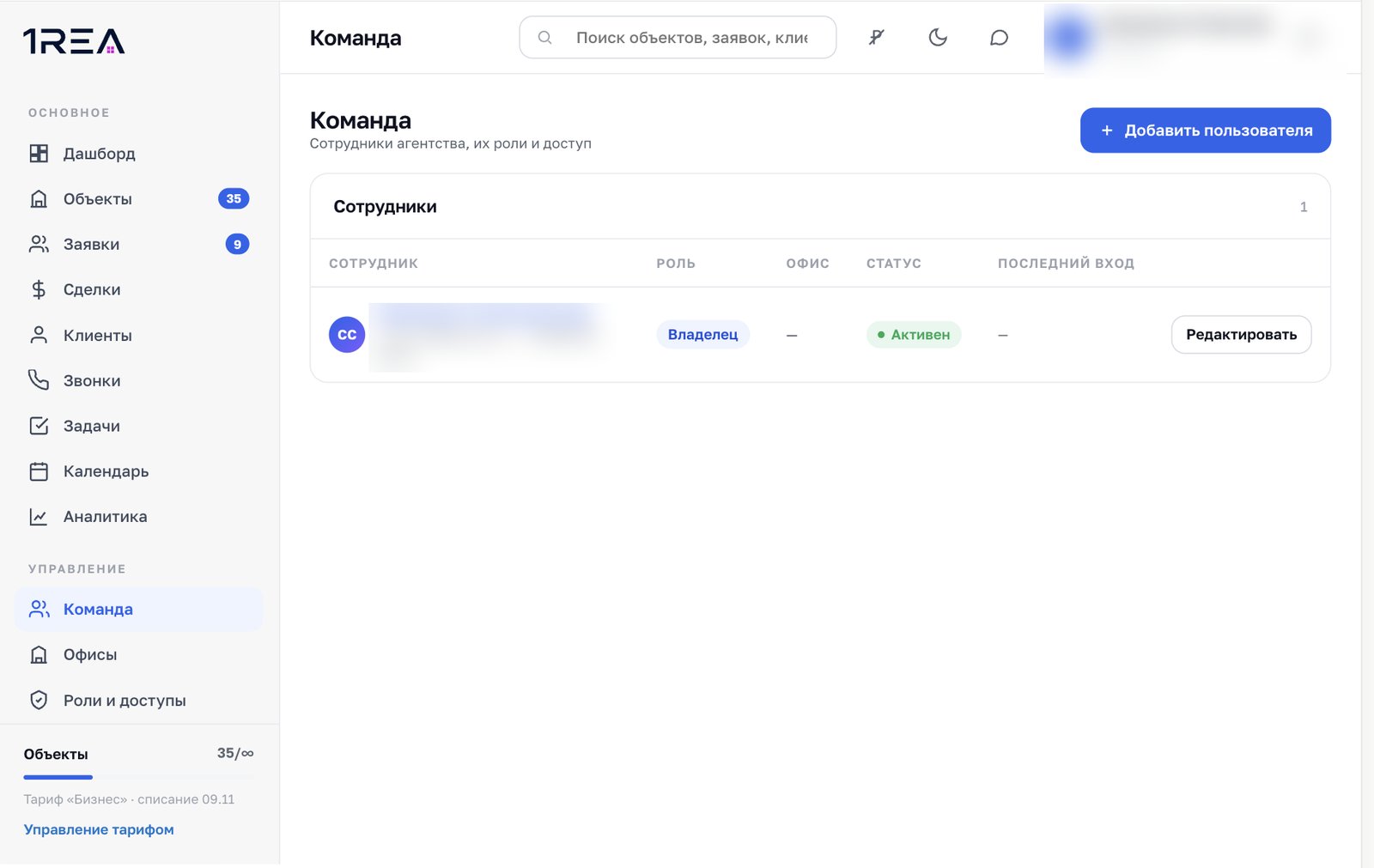
Task: Click the Редактировать button
Action: (1241, 335)
